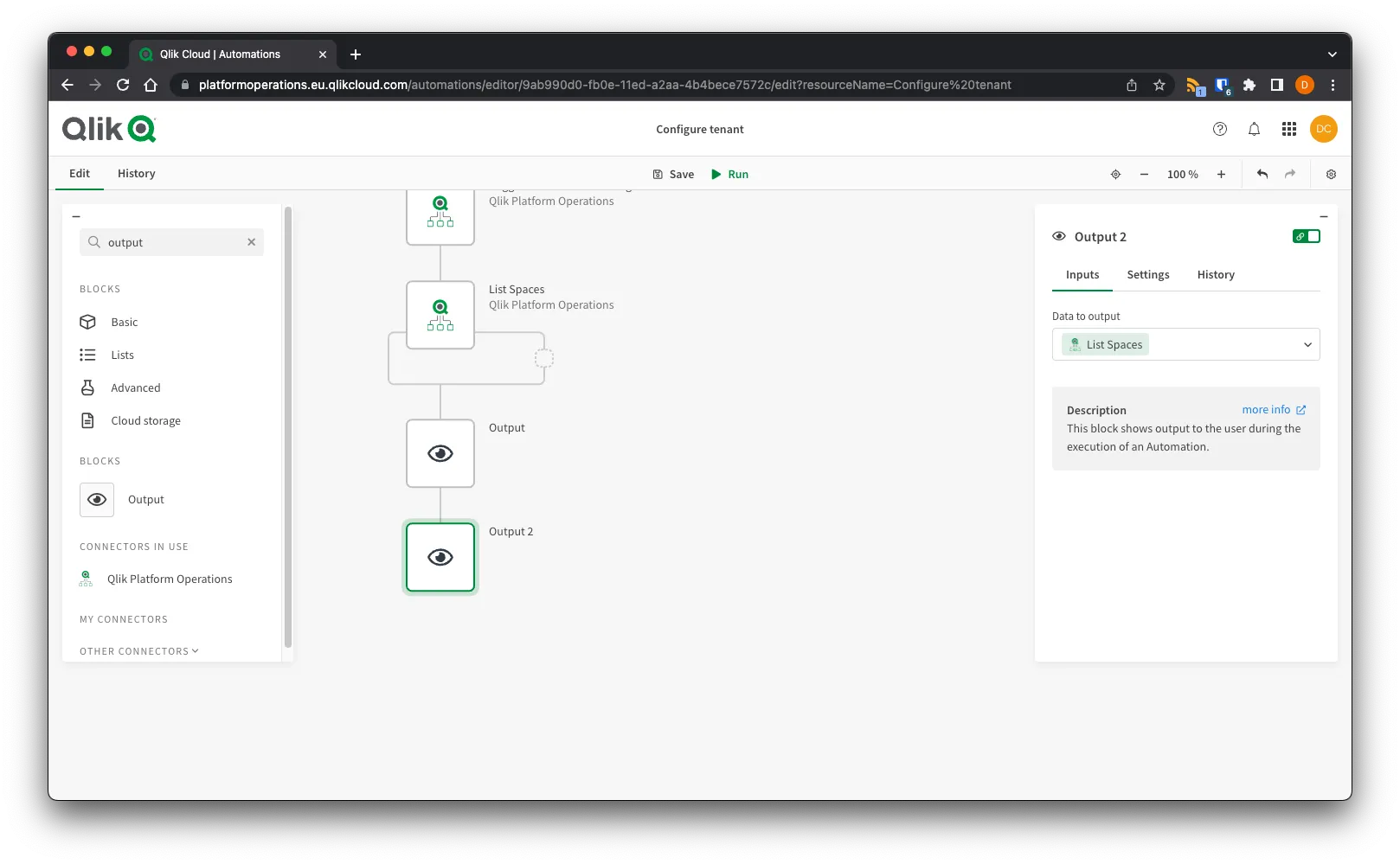Screen dimensions: 1400x864
Task: Switch to the Settings tab
Action: tap(1147, 274)
